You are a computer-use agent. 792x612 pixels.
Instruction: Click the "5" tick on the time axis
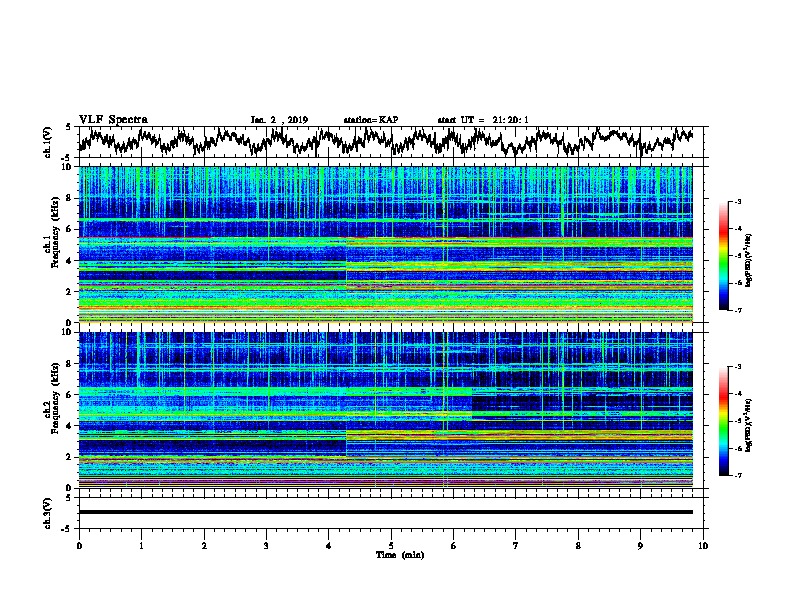tap(391, 546)
